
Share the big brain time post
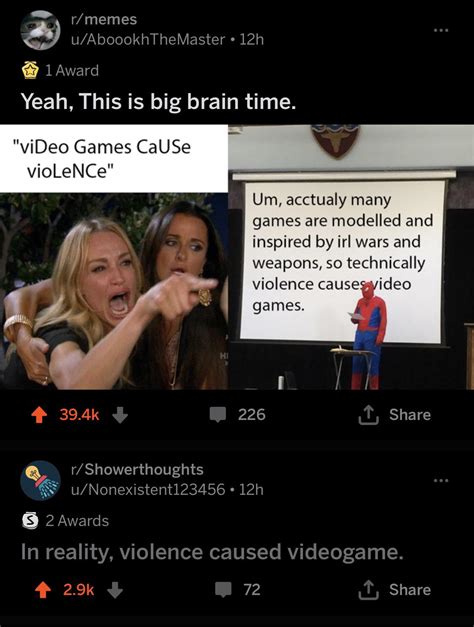pos(394,415)
